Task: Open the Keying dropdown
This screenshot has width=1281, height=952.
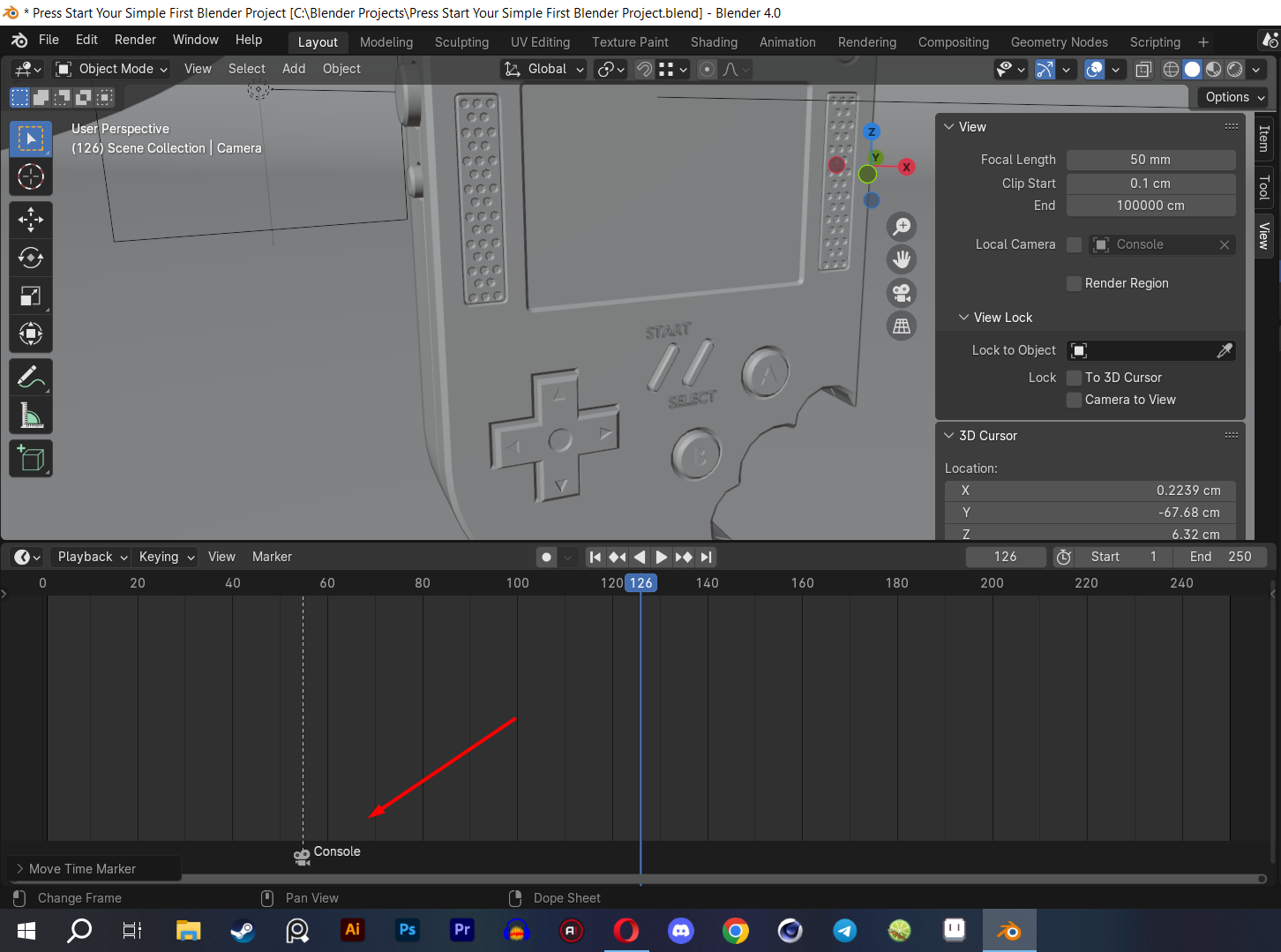Action: [x=165, y=557]
